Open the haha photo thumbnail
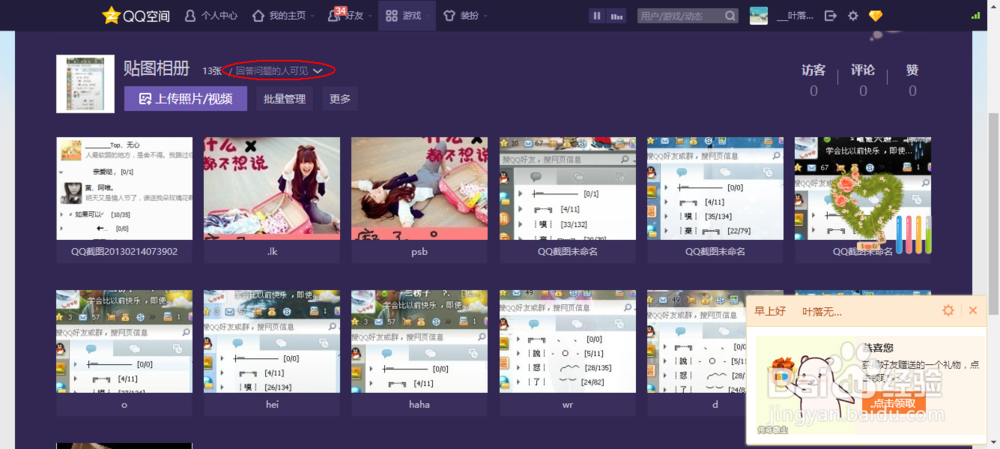Viewport: 1000px width, 449px height. click(420, 341)
